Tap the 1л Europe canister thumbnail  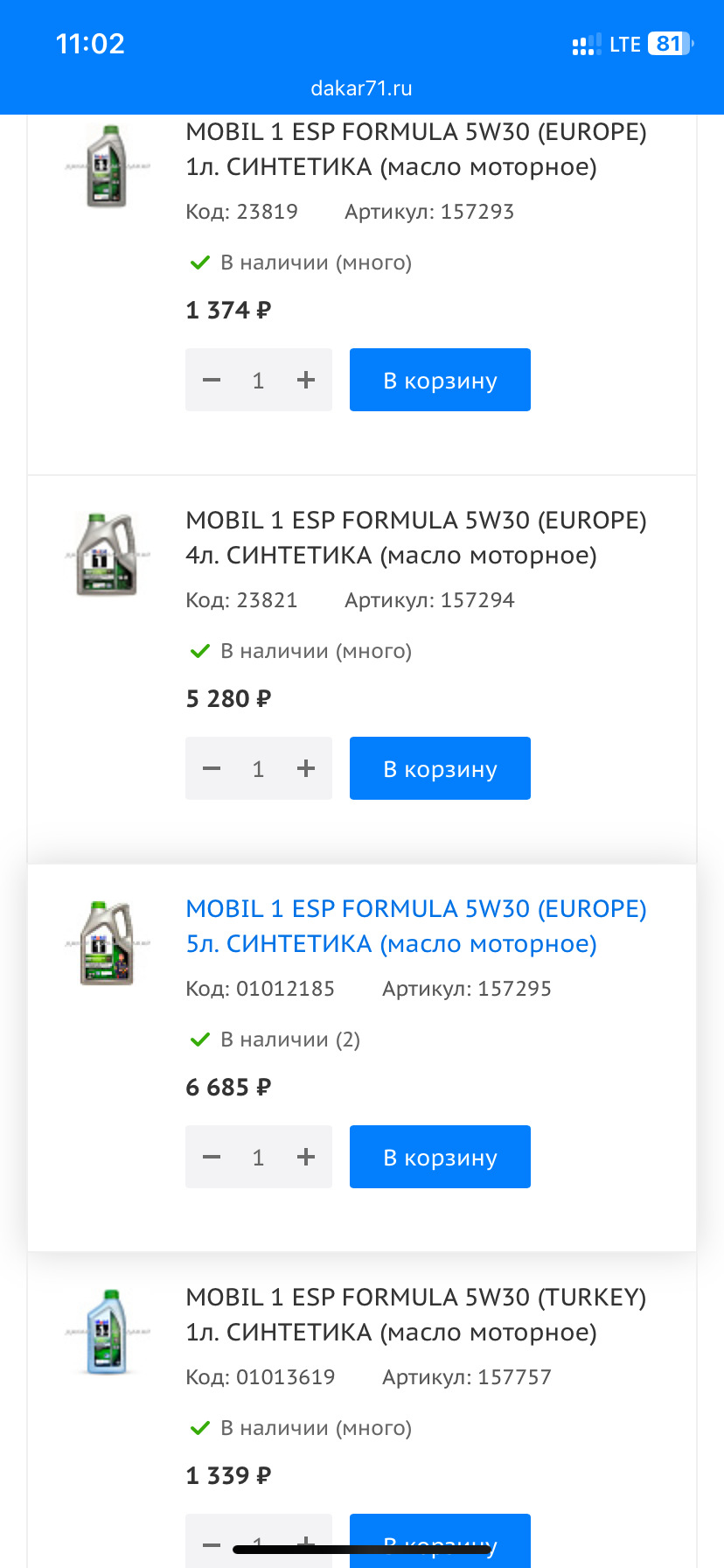[107, 165]
